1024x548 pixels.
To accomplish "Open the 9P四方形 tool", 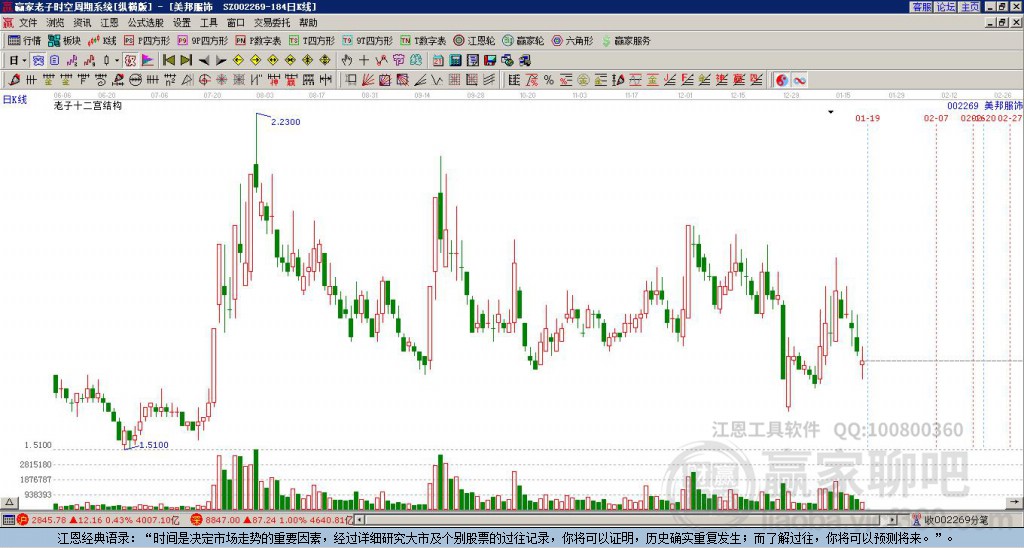I will tap(202, 40).
